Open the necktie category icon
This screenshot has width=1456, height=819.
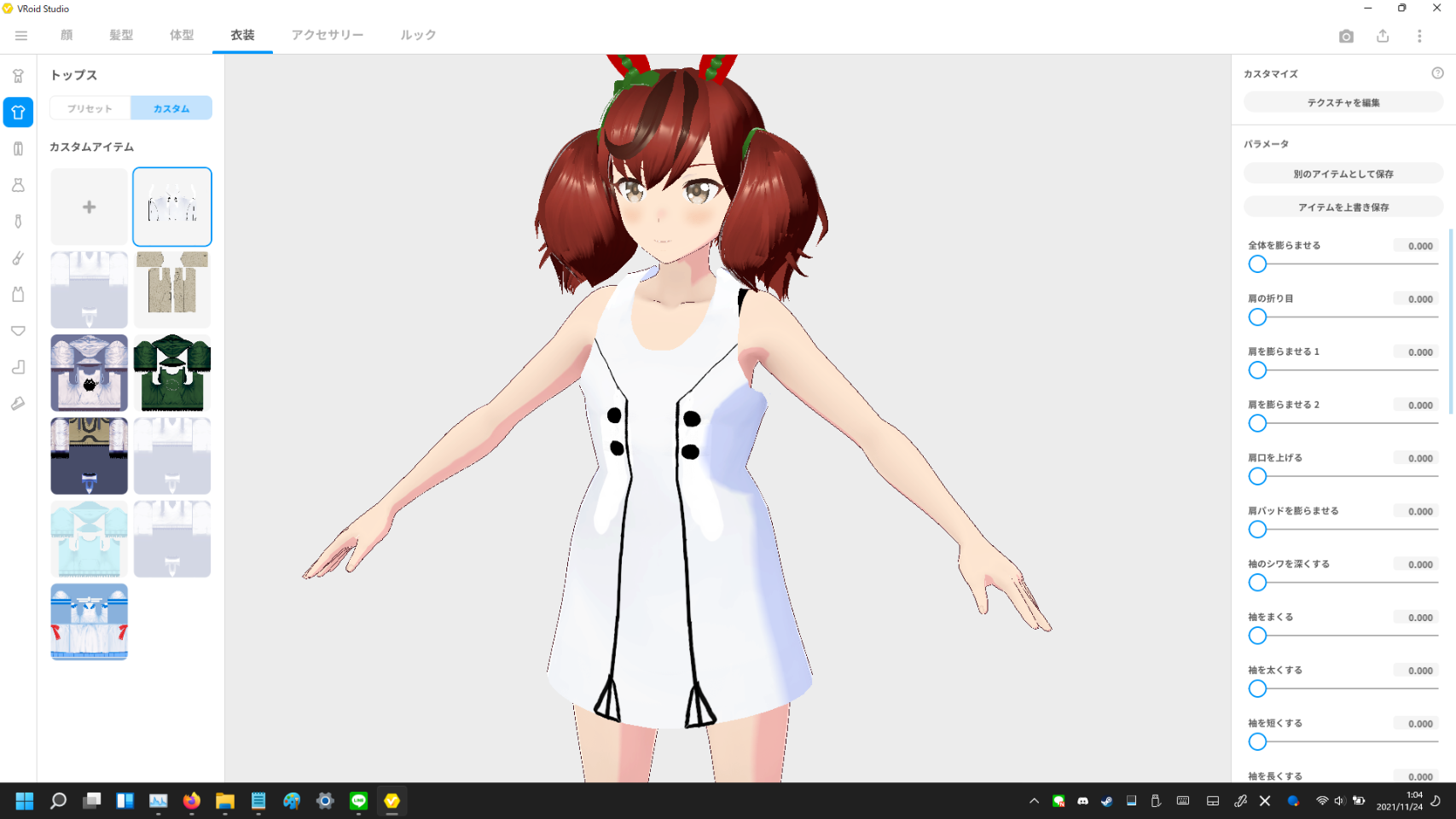coord(18,222)
